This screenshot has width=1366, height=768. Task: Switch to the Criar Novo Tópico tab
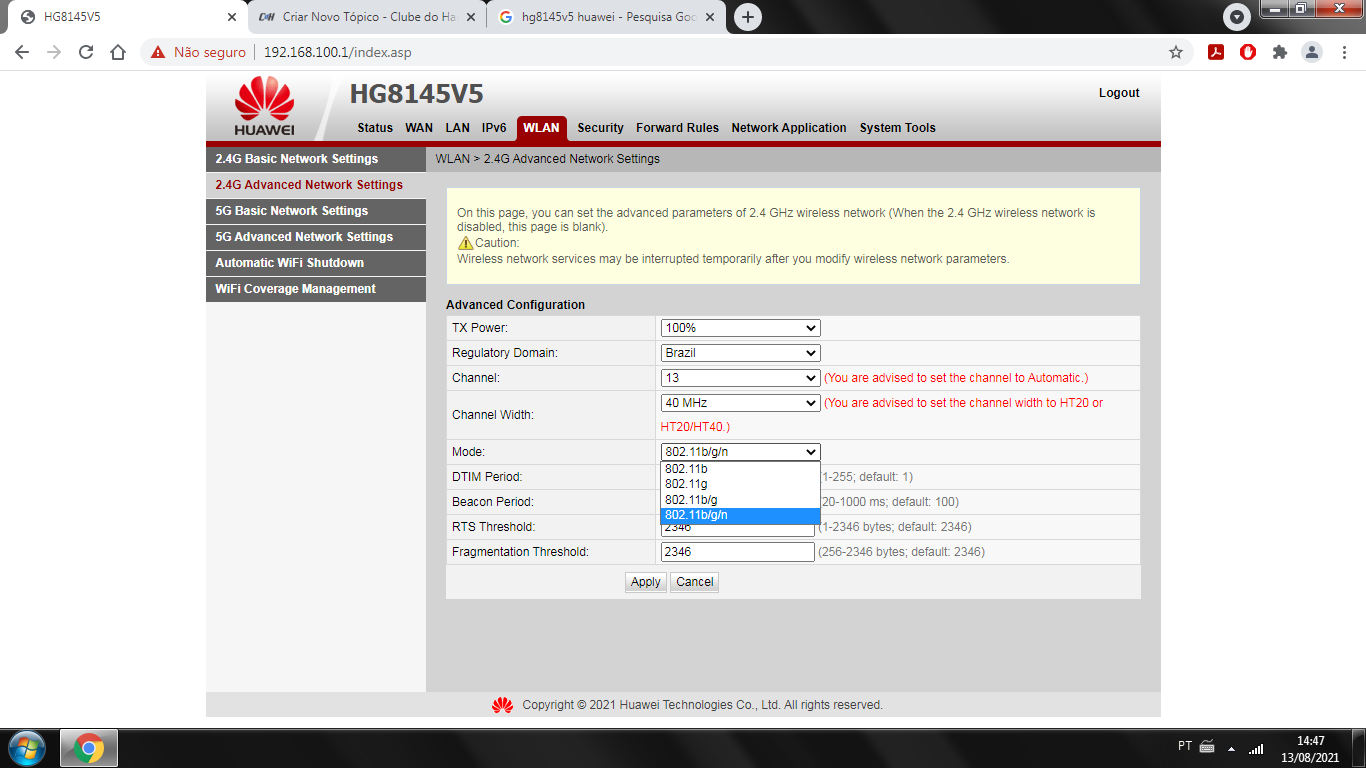tap(365, 17)
